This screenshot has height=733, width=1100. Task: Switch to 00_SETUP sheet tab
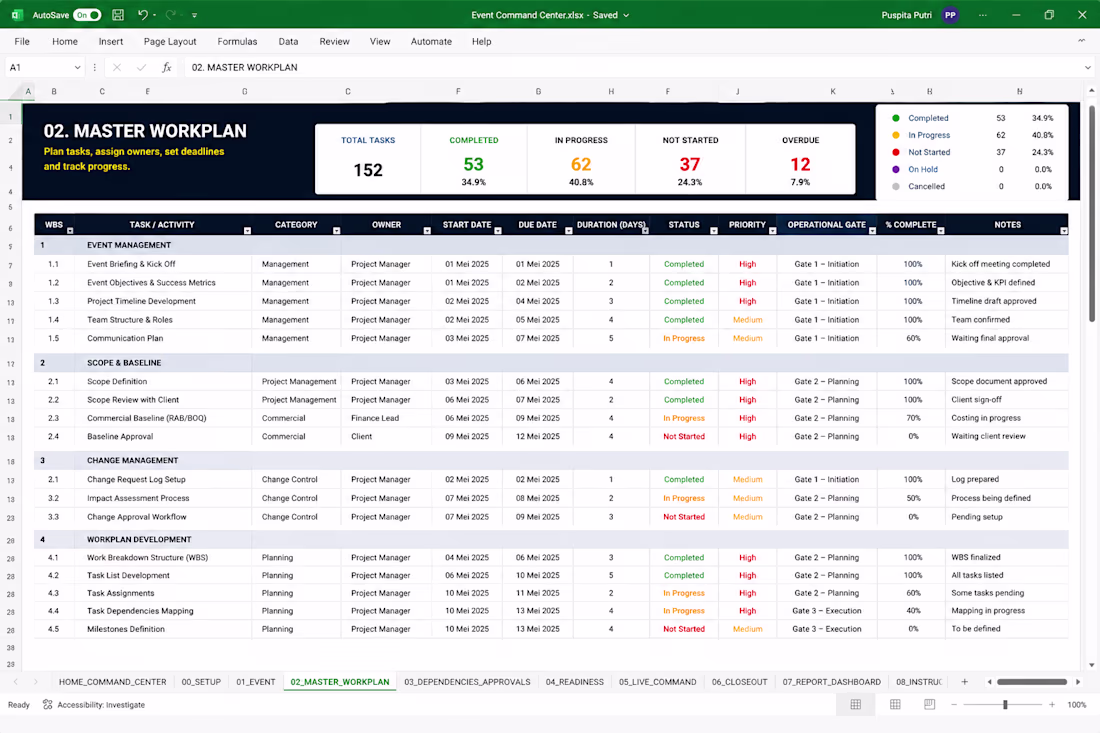pos(201,682)
